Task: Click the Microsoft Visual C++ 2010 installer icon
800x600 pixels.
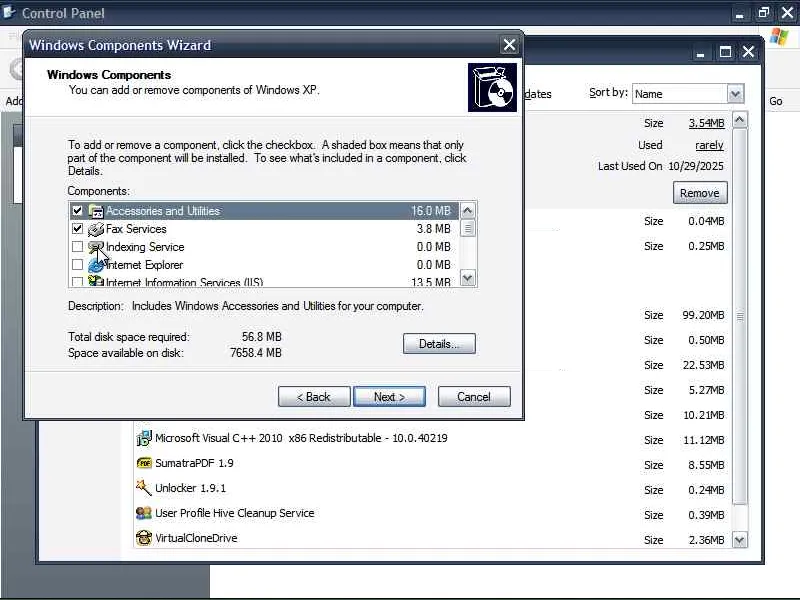Action: [x=144, y=438]
